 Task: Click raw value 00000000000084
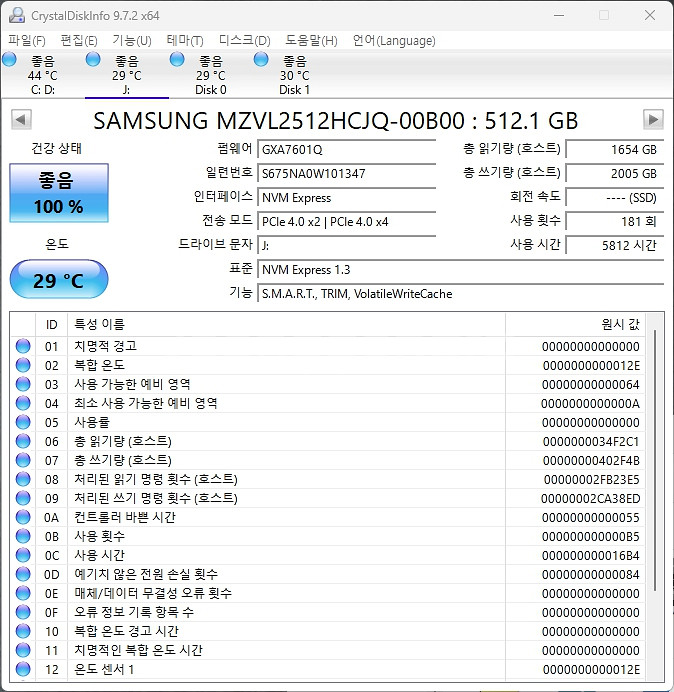[x=591, y=575]
